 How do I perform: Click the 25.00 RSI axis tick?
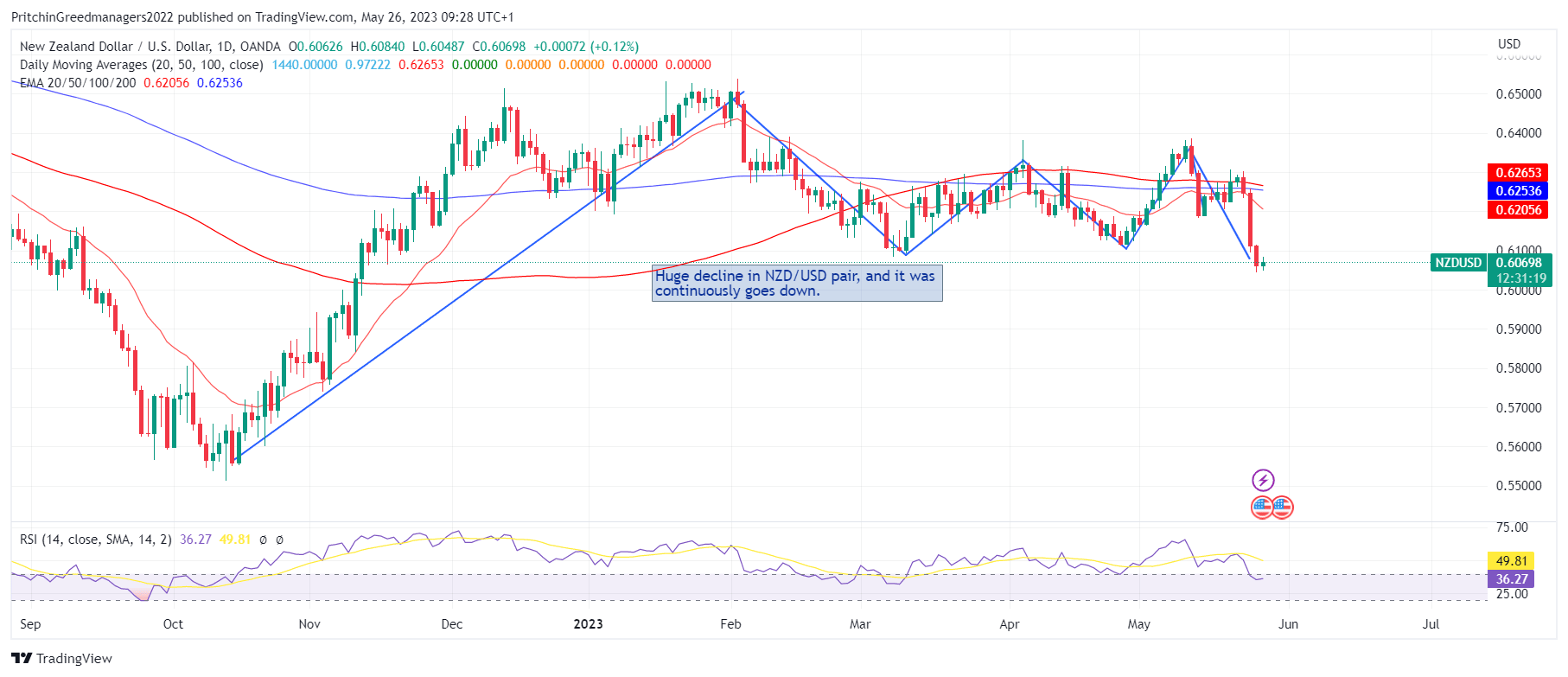(x=1512, y=594)
